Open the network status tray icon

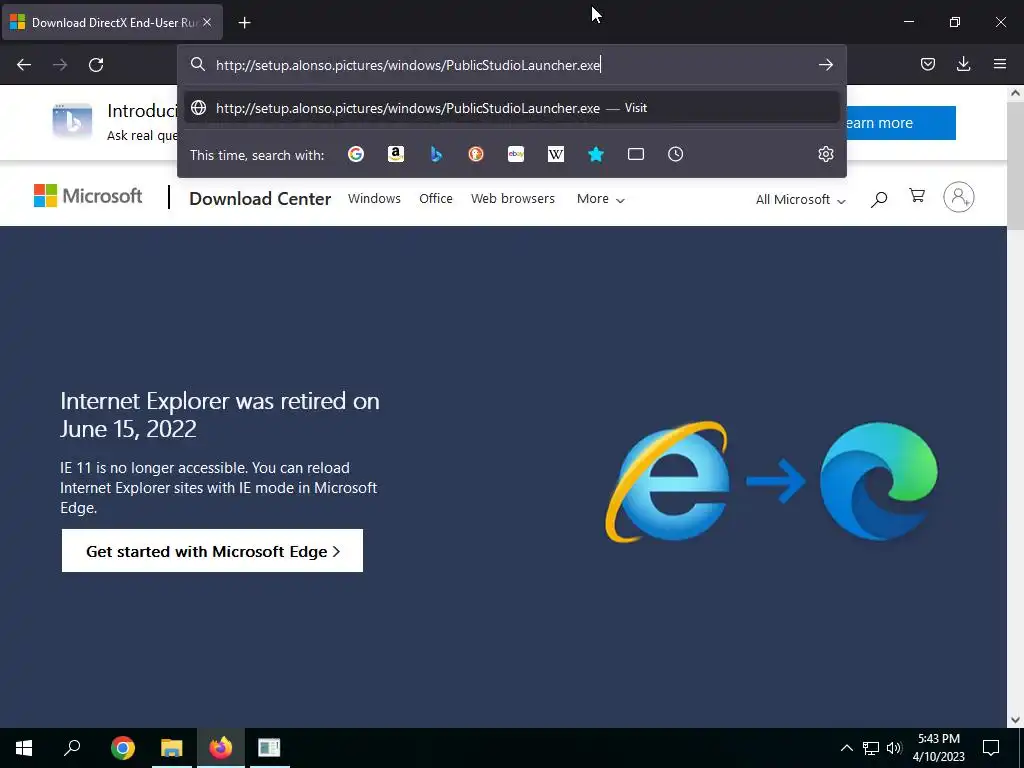coord(871,748)
